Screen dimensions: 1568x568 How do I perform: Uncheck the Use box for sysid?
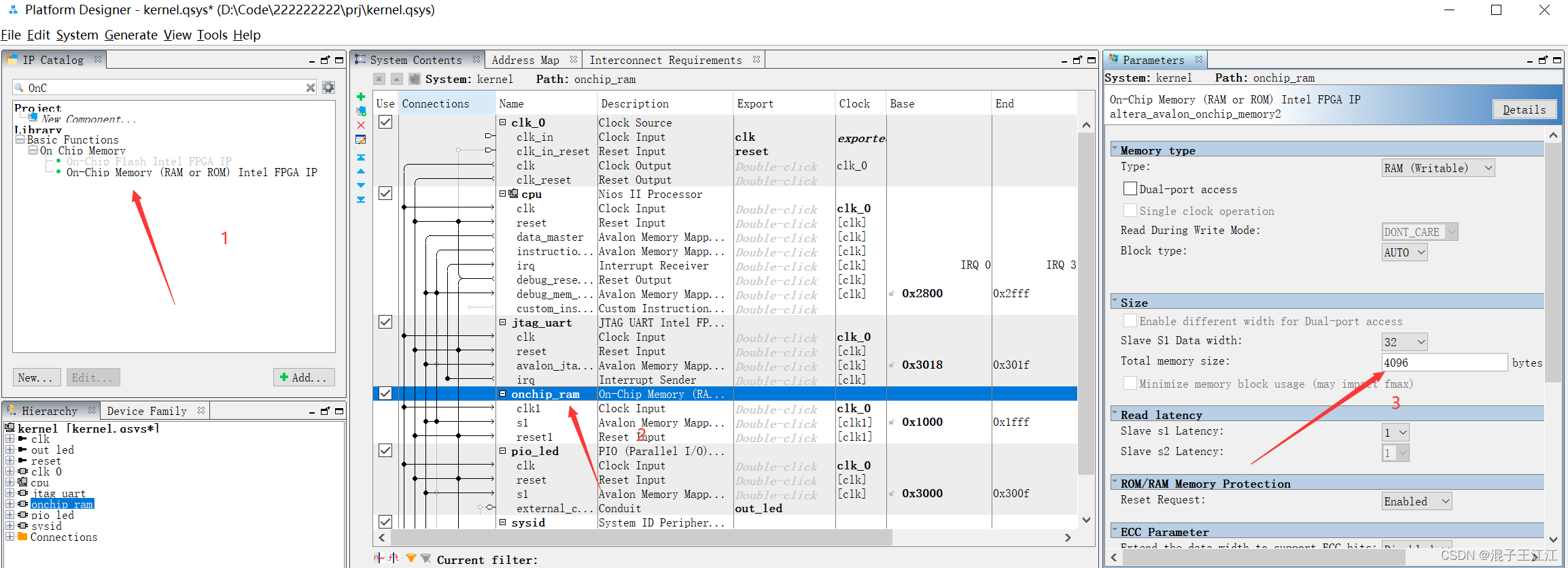(385, 522)
